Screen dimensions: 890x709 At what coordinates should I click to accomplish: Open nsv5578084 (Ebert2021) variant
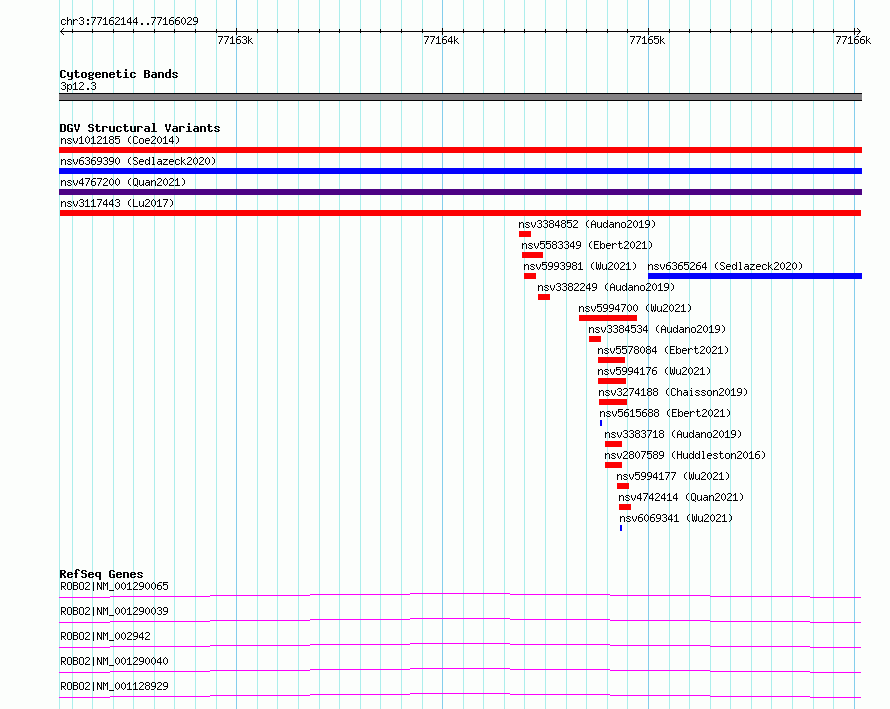click(663, 350)
